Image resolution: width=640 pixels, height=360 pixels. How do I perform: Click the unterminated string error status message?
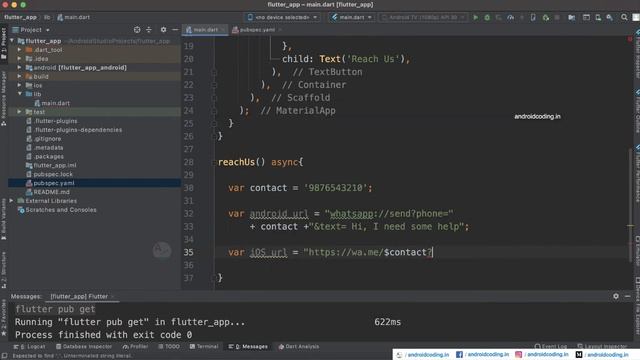tap(72, 356)
